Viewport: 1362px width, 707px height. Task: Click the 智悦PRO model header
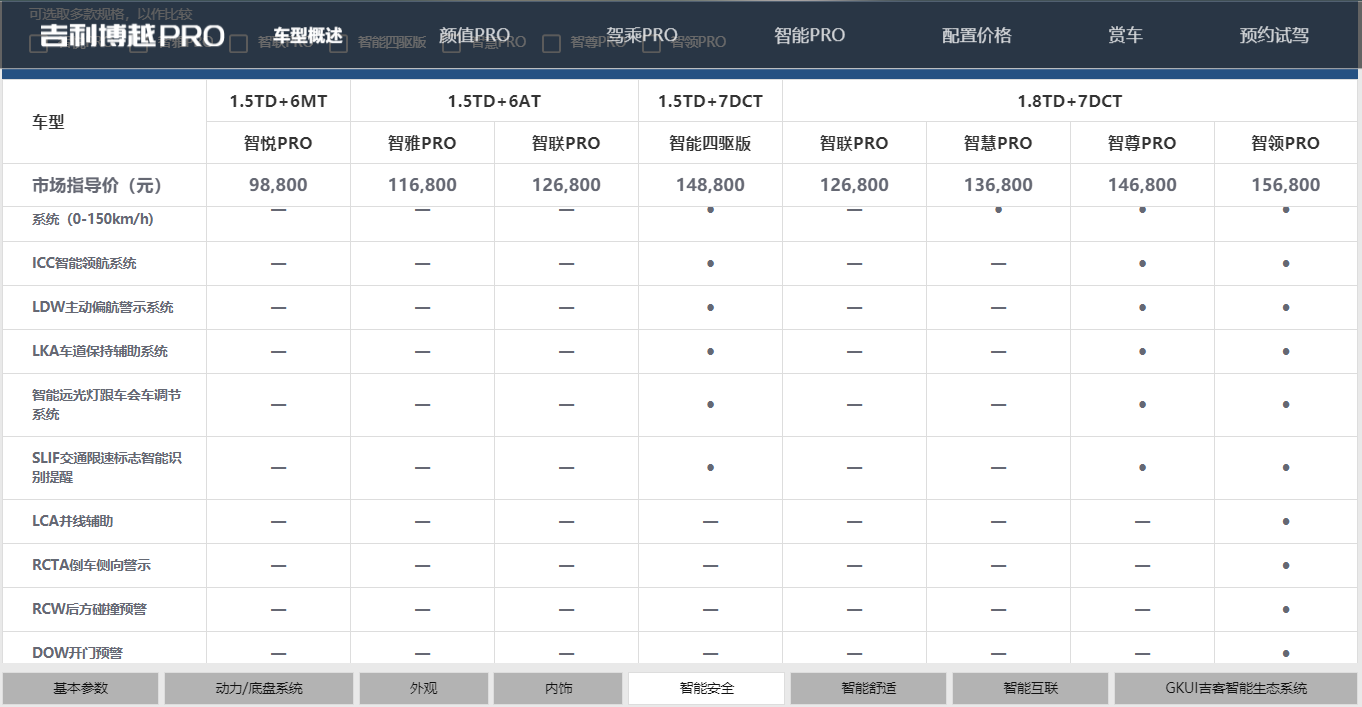coord(278,143)
